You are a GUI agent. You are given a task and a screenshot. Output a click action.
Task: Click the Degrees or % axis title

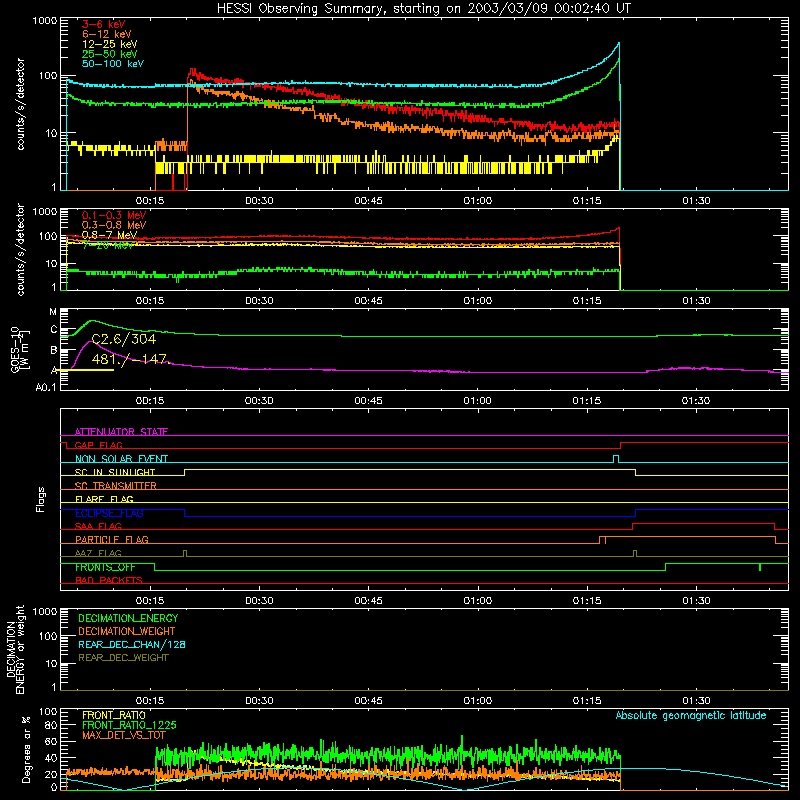click(x=26, y=749)
